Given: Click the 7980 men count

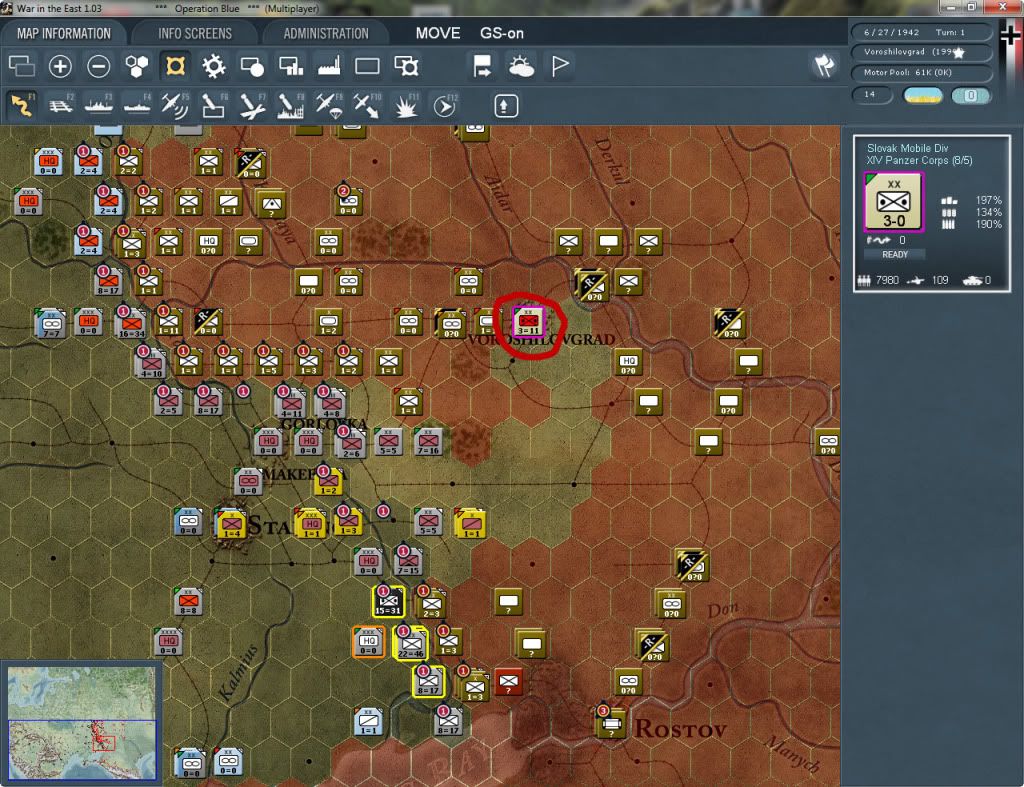Looking at the screenshot, I should coord(887,280).
